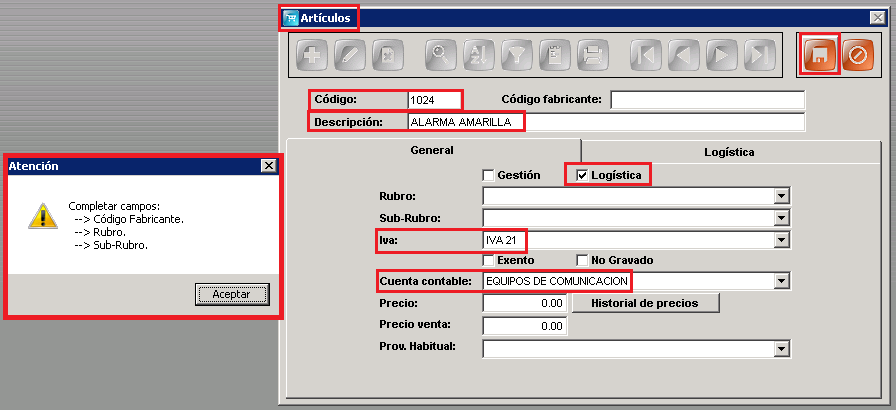Click the Precio venta input field
Viewport: 896px width, 410px height.
click(x=525, y=326)
